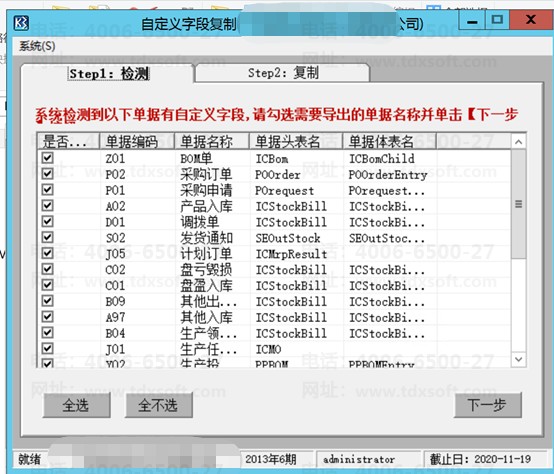Untick the A02 产品入库 checkbox
Viewport: 554px width, 474px height.
pos(48,206)
